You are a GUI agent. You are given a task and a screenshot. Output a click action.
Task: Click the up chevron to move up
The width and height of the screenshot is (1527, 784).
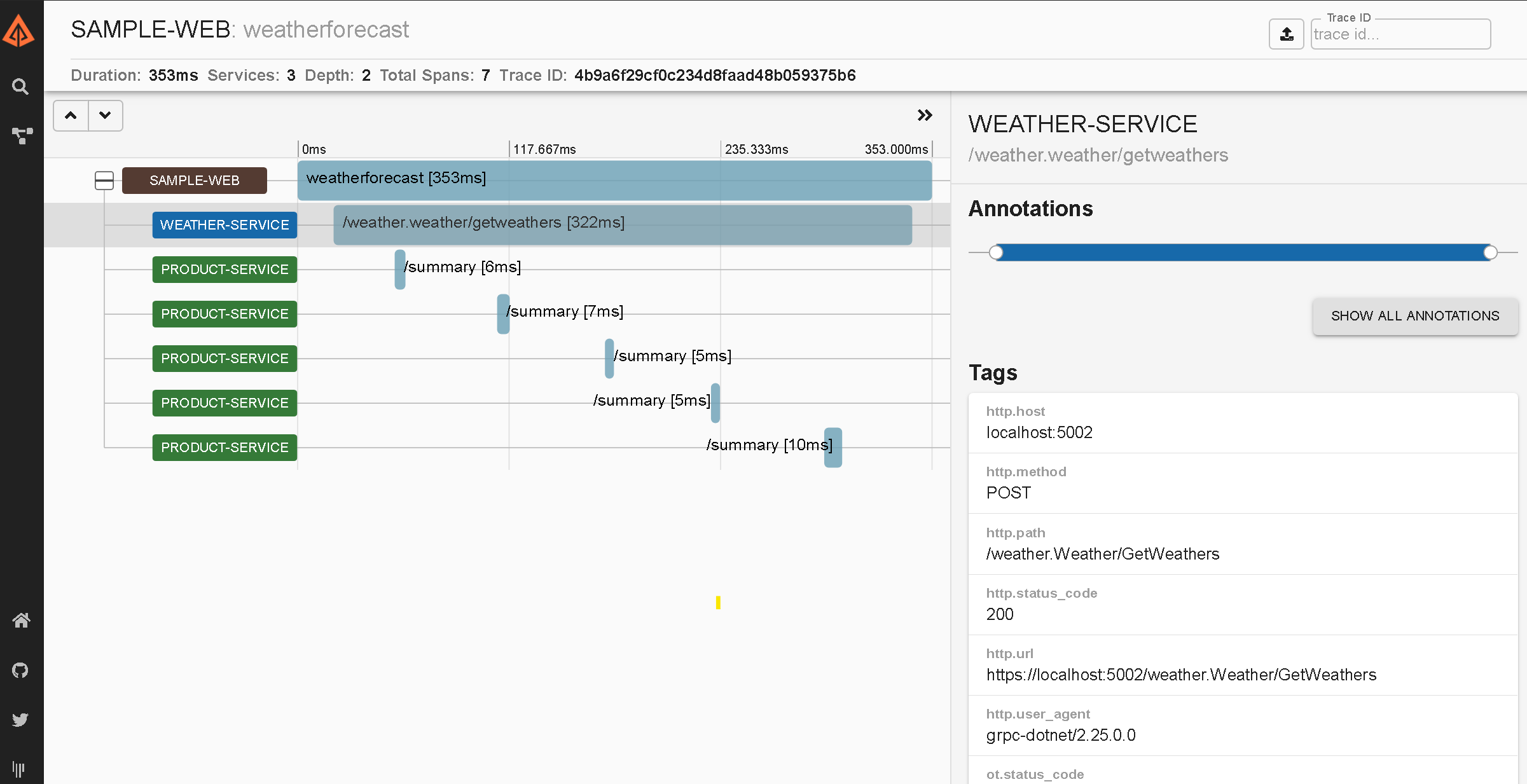tap(71, 116)
